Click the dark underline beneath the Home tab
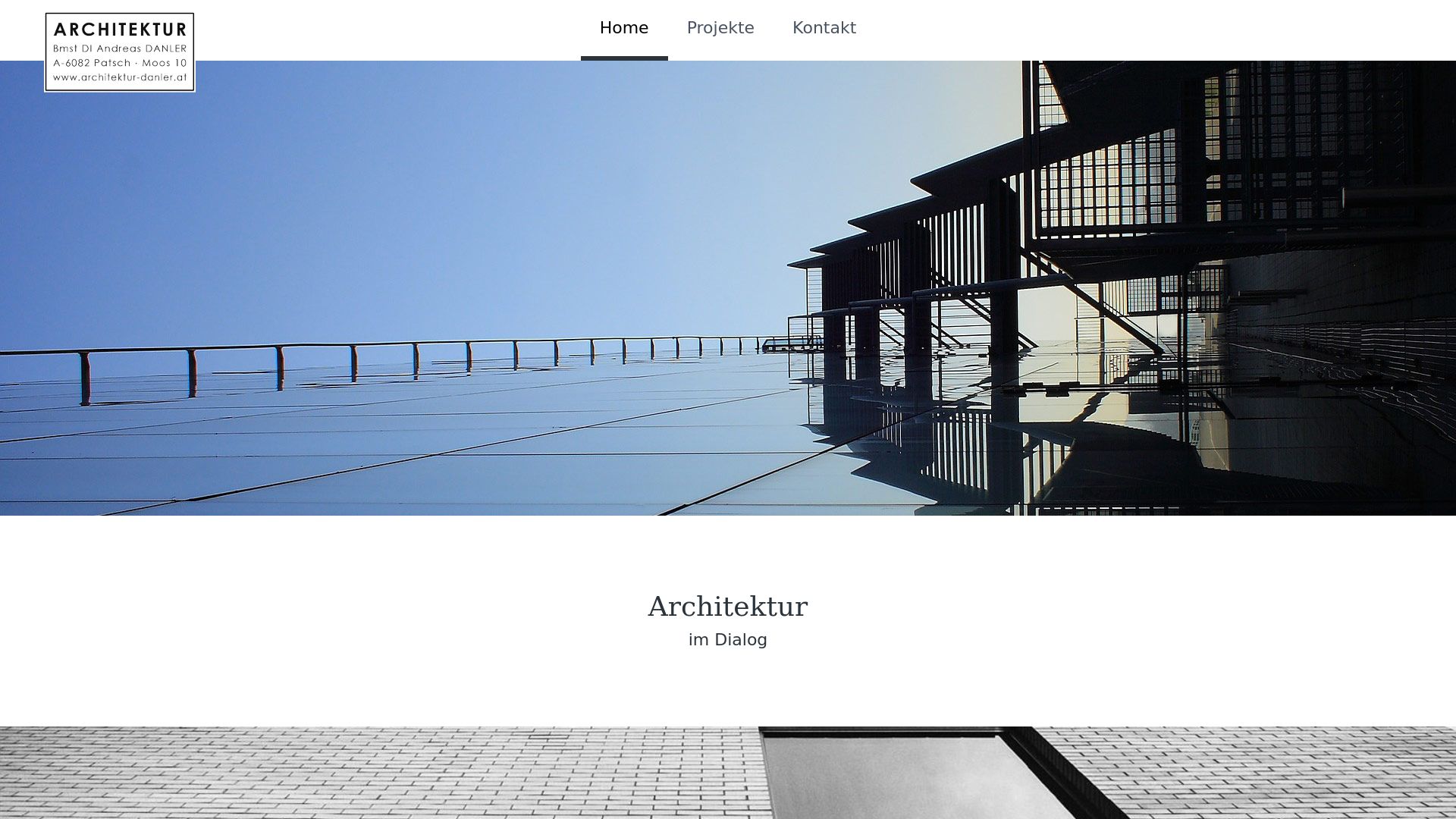Screen dimensions: 1456x819 [624, 58]
